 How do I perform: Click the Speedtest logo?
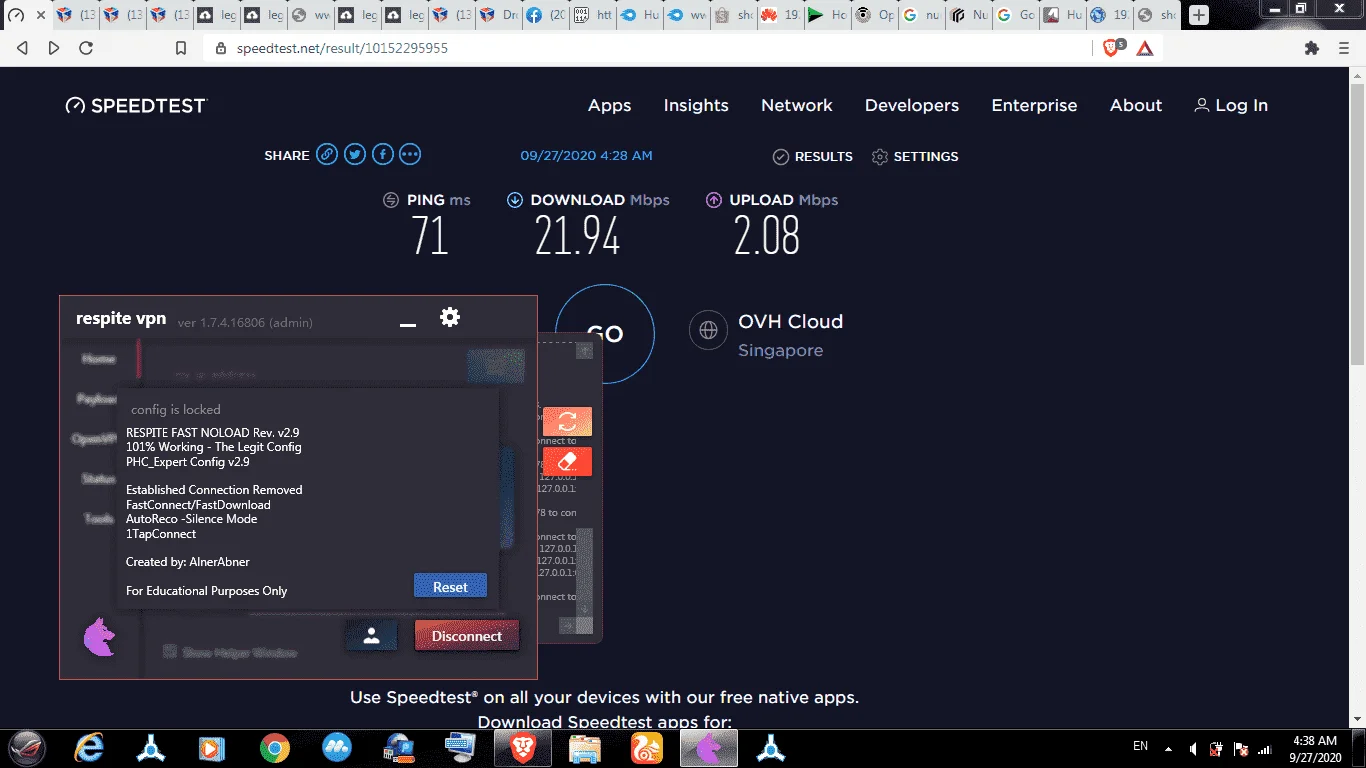point(135,105)
